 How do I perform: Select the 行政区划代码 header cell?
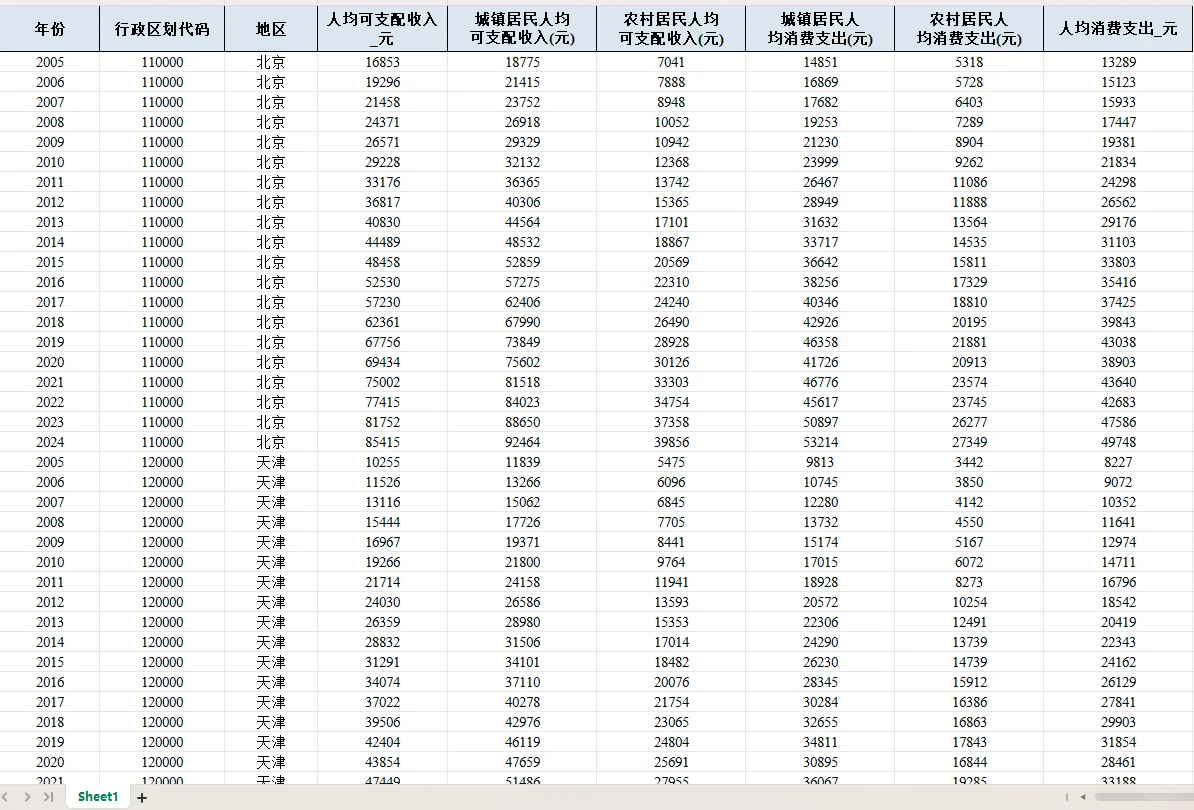(162, 29)
